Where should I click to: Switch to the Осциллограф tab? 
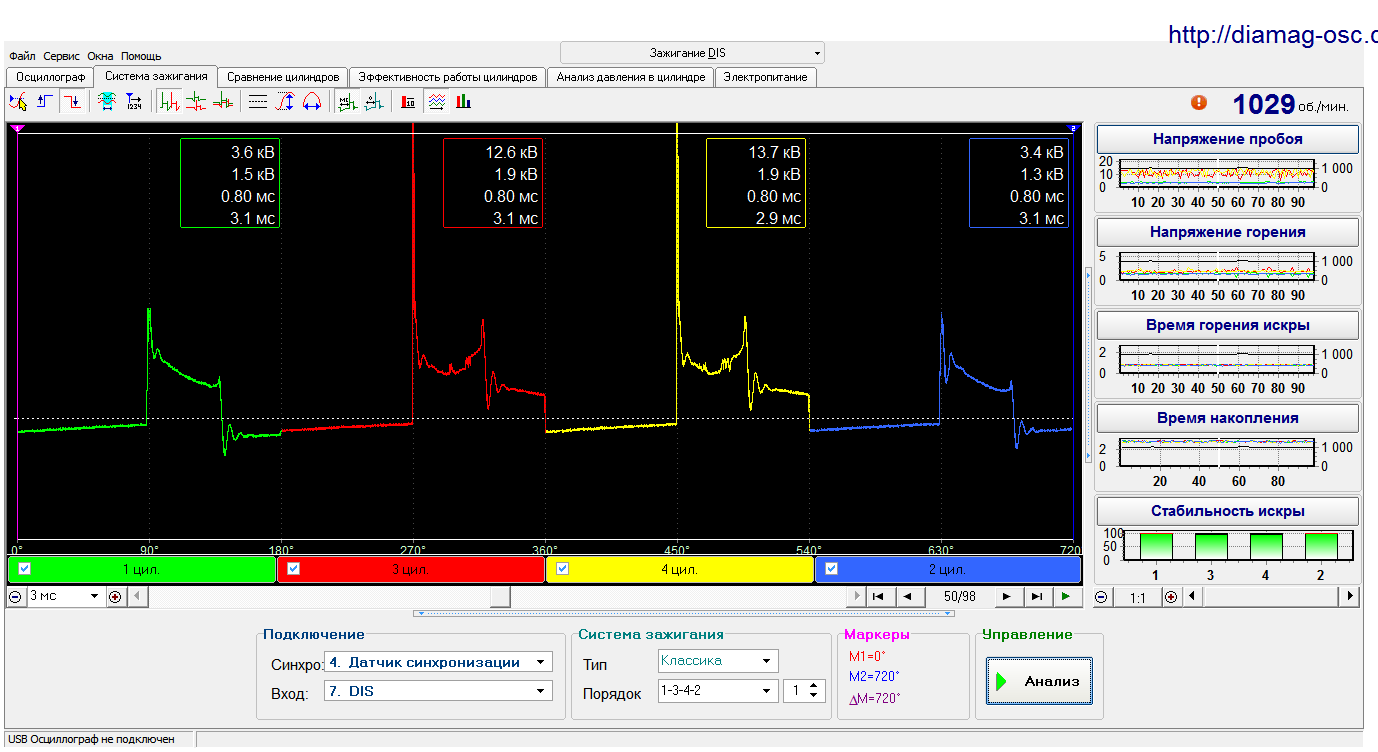51,77
